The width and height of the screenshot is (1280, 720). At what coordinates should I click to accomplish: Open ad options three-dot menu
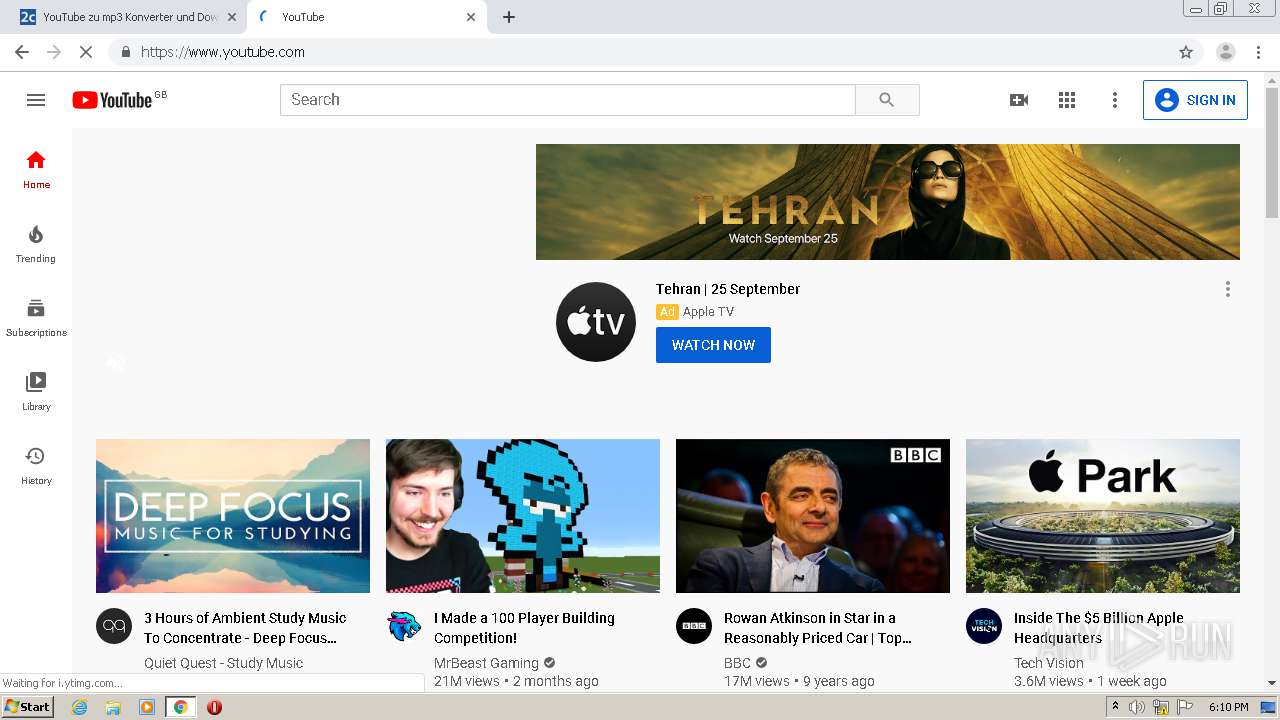[x=1228, y=289]
